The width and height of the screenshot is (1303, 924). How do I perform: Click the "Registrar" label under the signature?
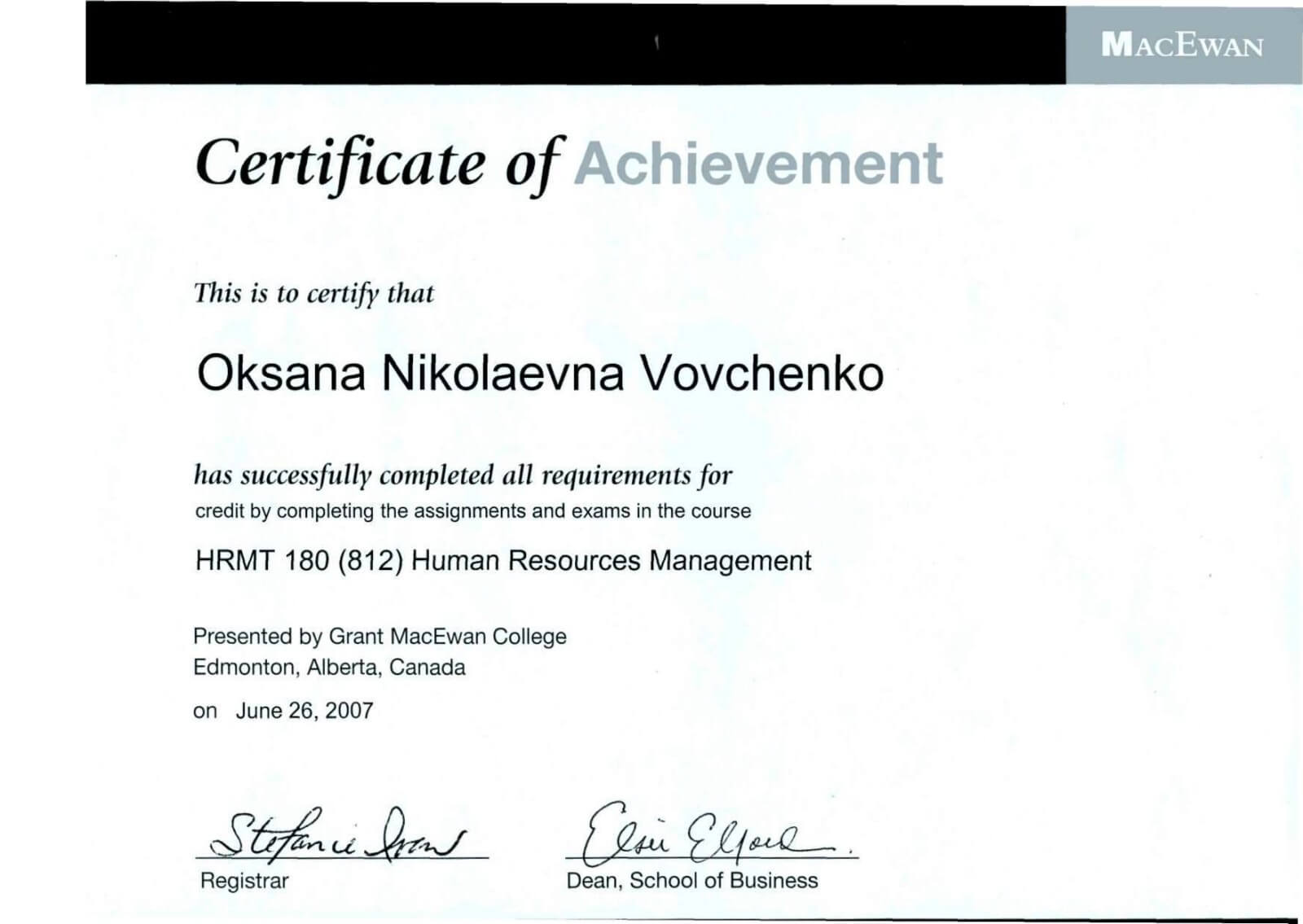click(244, 881)
